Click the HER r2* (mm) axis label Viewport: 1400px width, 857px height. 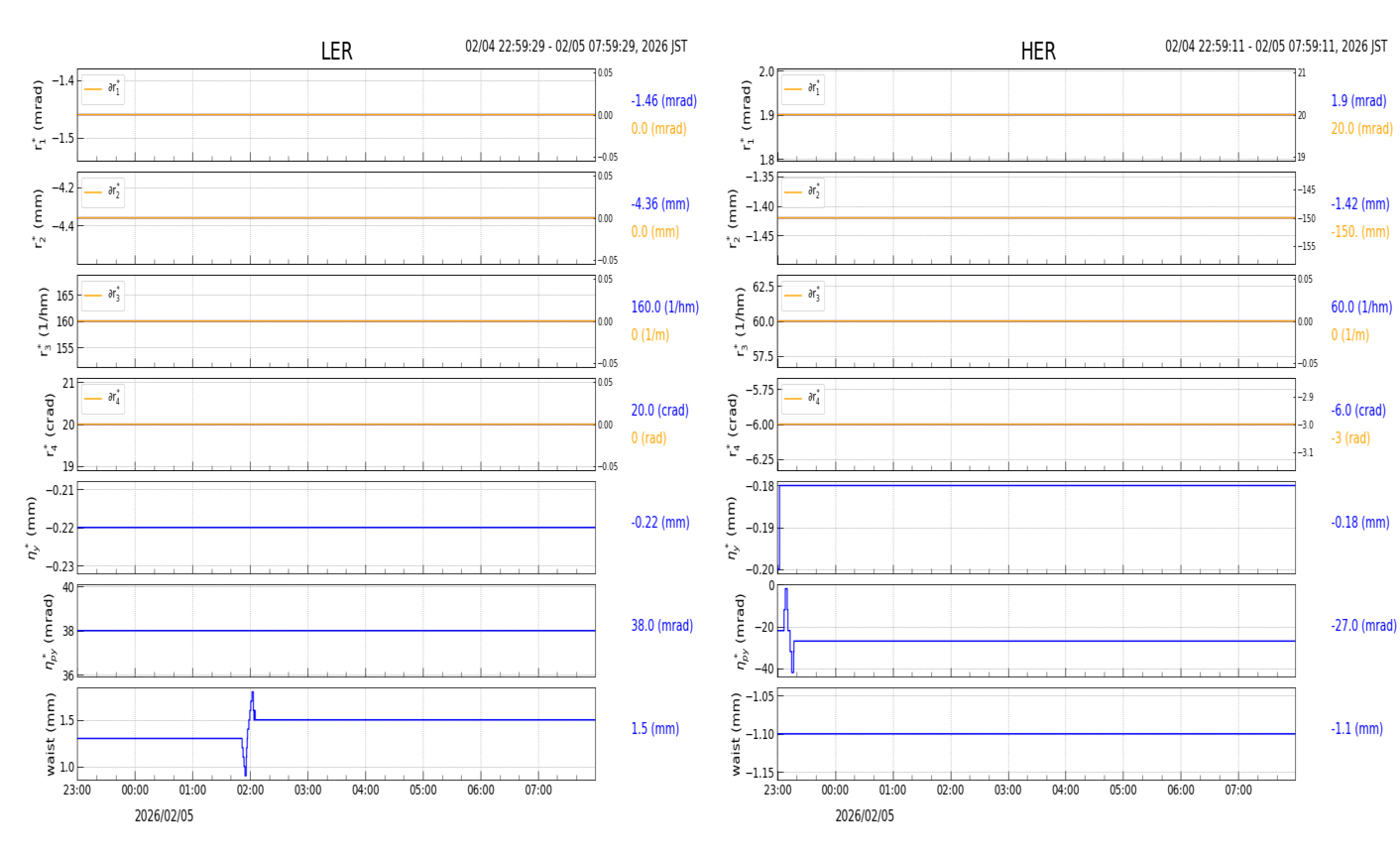(733, 218)
